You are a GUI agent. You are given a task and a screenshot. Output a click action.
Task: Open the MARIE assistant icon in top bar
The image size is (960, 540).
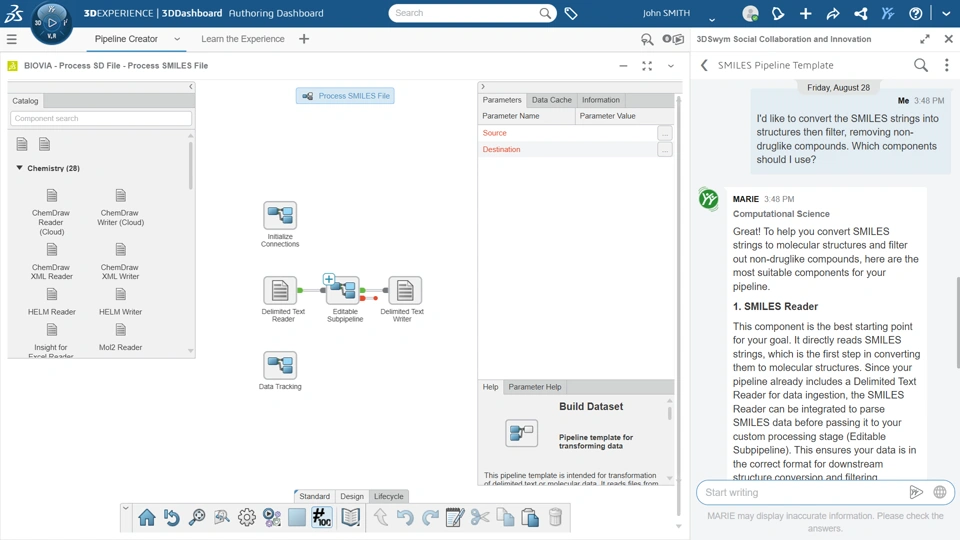click(888, 13)
